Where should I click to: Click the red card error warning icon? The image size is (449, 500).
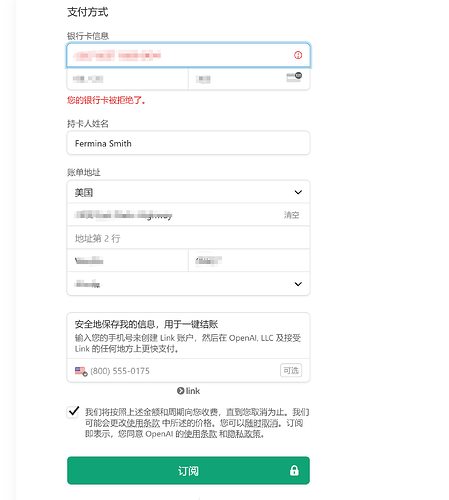tap(298, 55)
